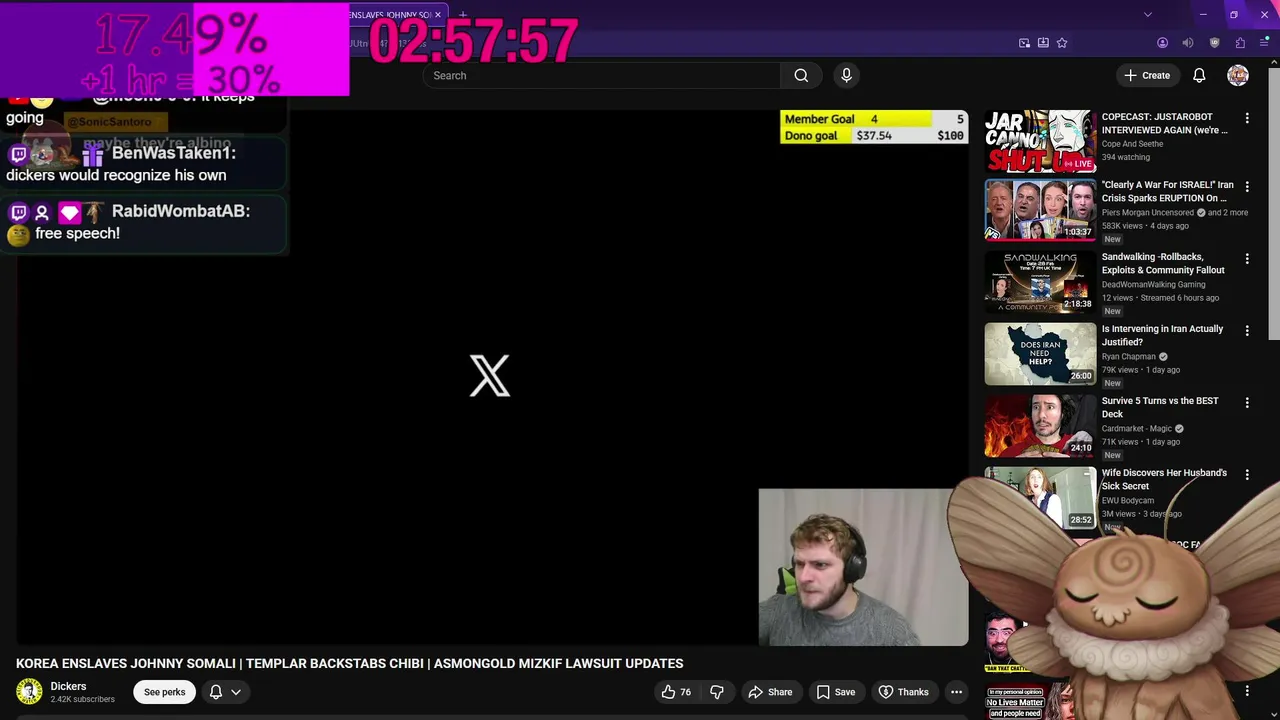Open the Piers Morgan 1:03:37 thumbnail
1280x720 pixels.
coord(1040,210)
